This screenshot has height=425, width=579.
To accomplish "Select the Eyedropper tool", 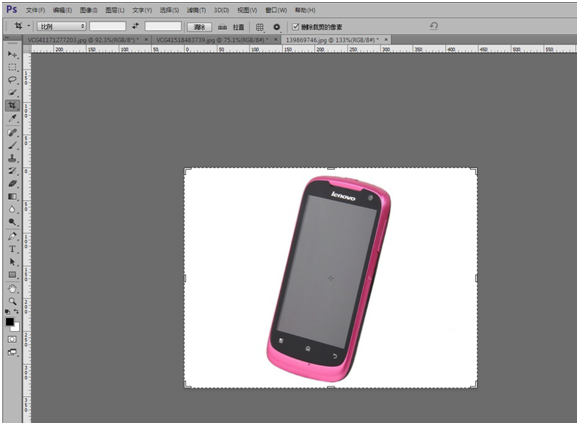I will [13, 118].
